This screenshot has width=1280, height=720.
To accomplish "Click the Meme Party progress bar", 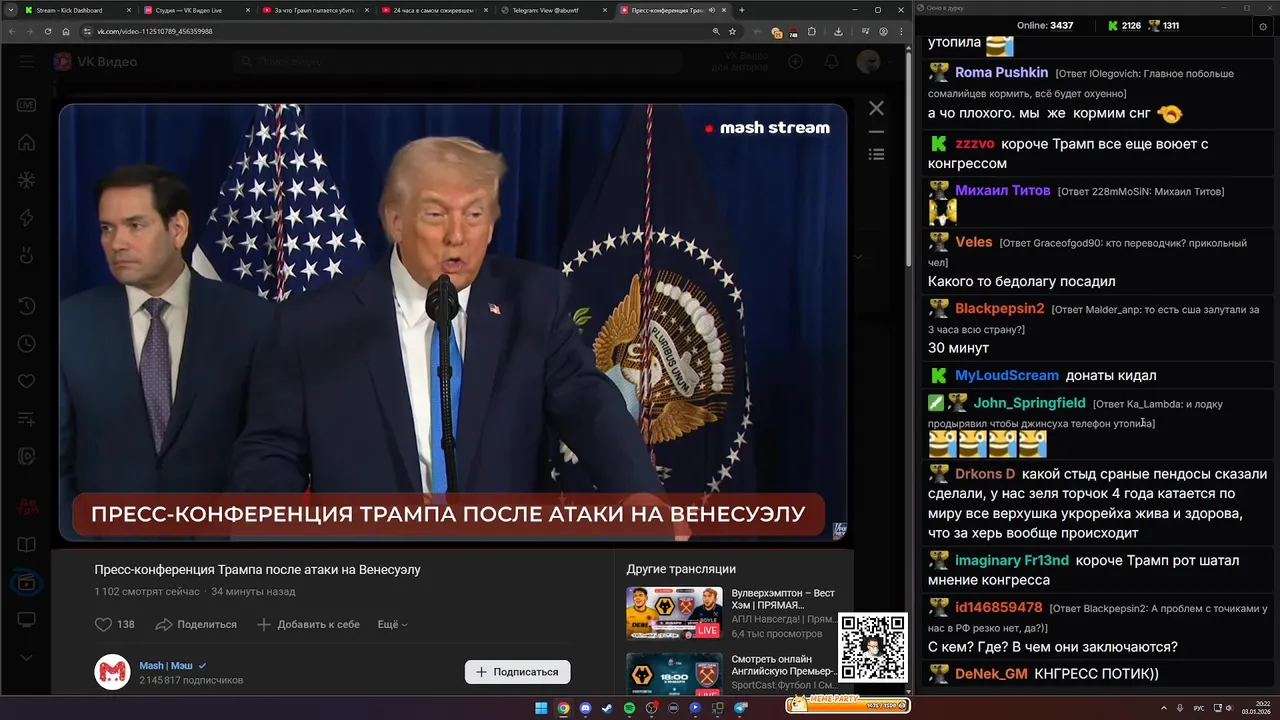I will [848, 704].
